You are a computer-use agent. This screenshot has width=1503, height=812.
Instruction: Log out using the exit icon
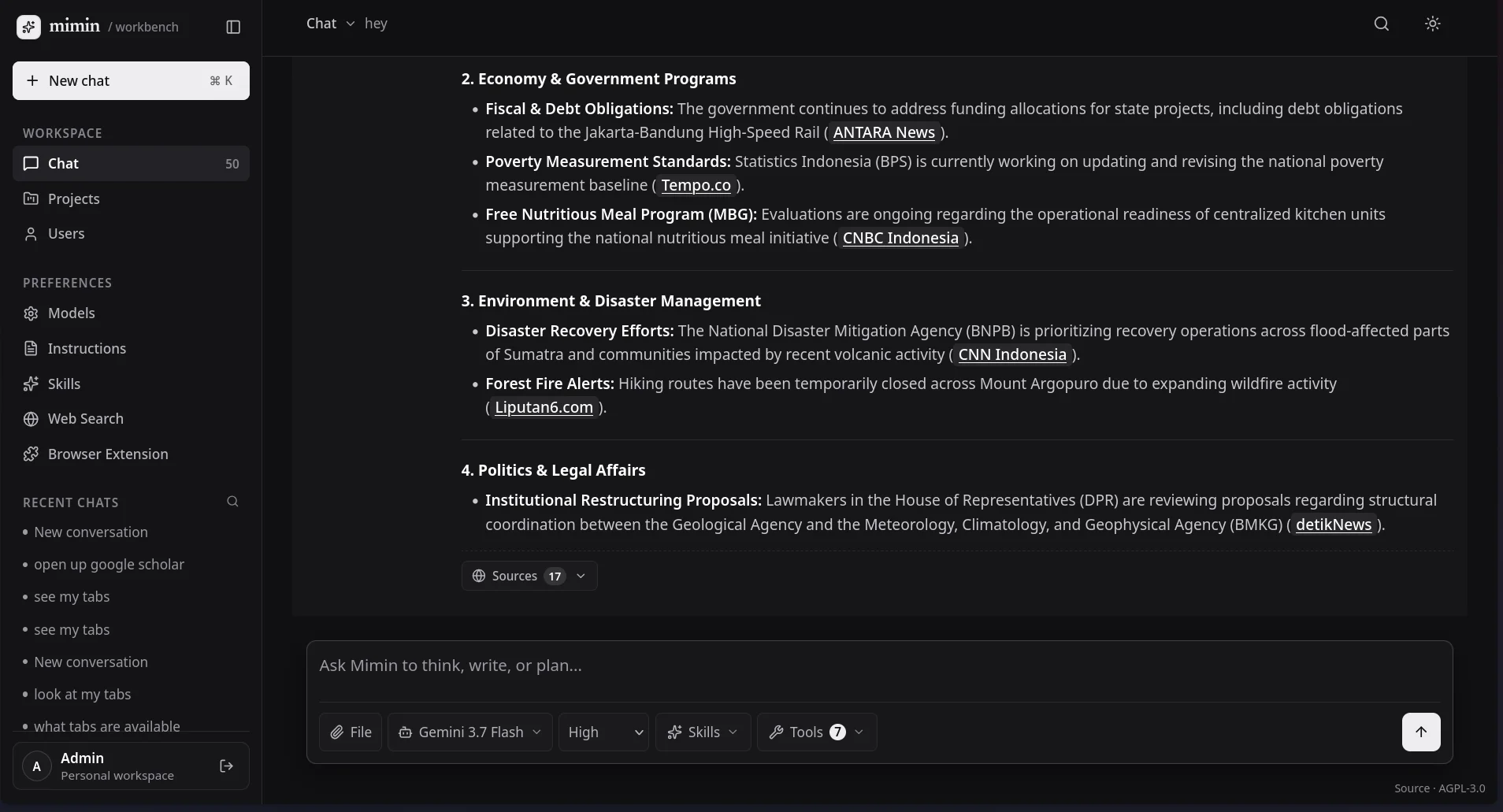227,766
